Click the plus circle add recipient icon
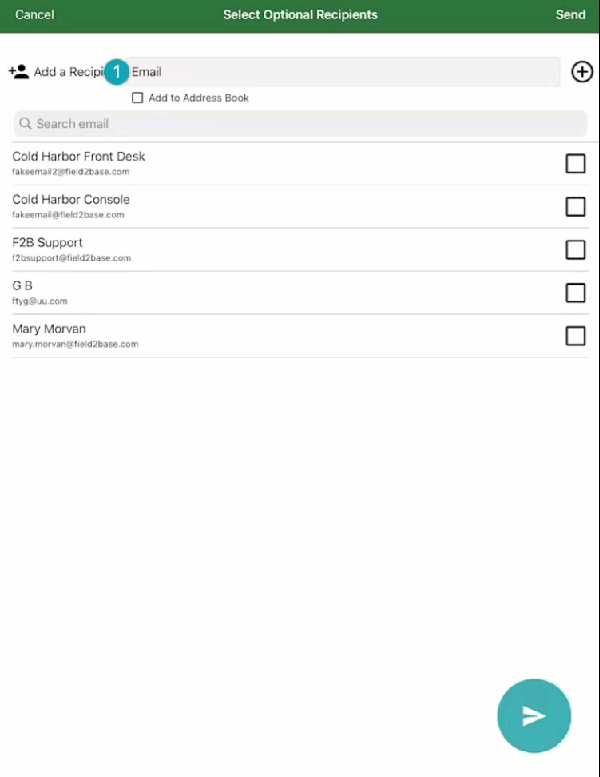Screen dimensions: 600x777 click(x=582, y=72)
